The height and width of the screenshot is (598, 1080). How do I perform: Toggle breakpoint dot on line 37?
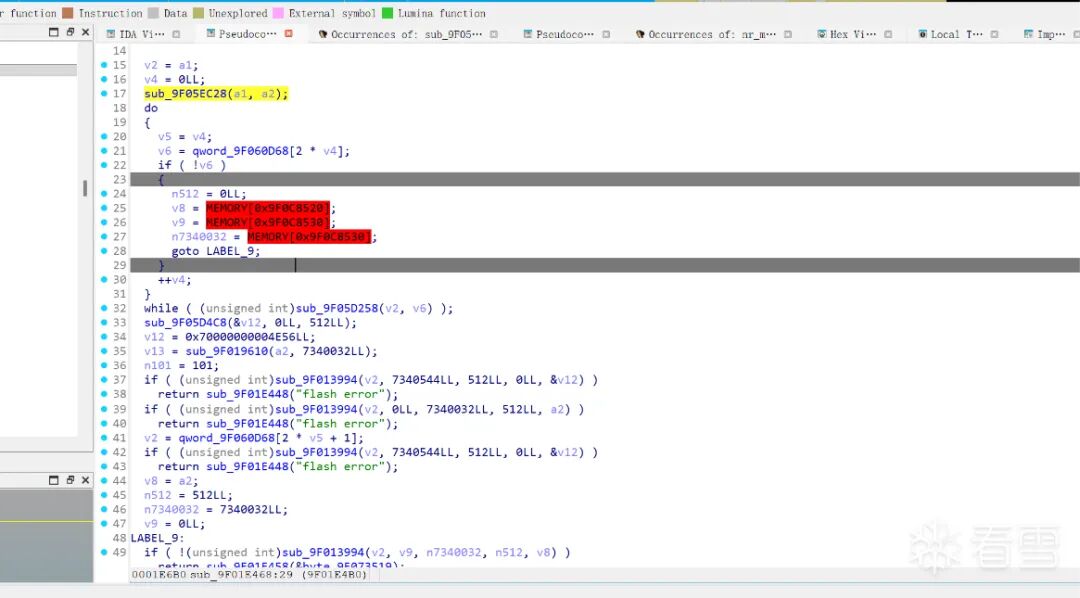(x=104, y=380)
